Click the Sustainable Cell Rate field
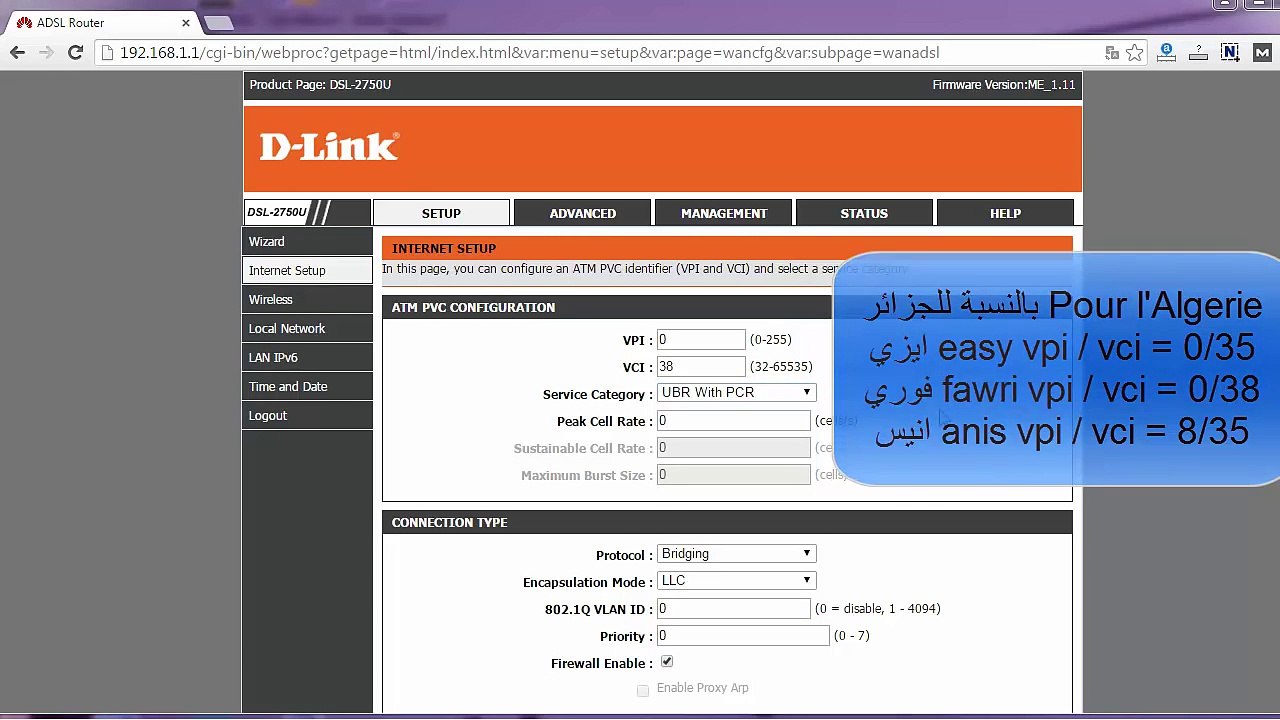 click(x=733, y=448)
